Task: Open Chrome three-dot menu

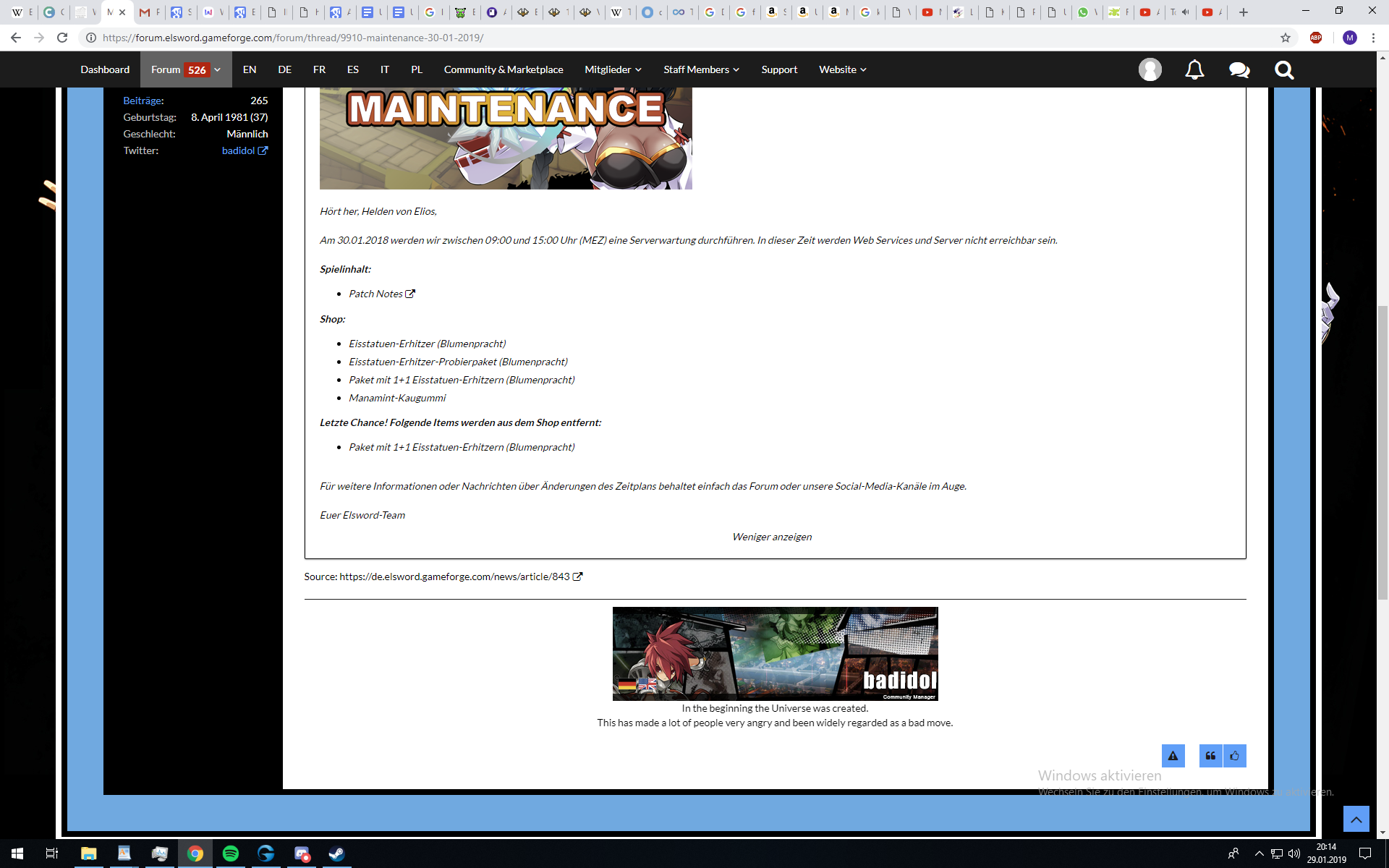Action: tap(1373, 38)
